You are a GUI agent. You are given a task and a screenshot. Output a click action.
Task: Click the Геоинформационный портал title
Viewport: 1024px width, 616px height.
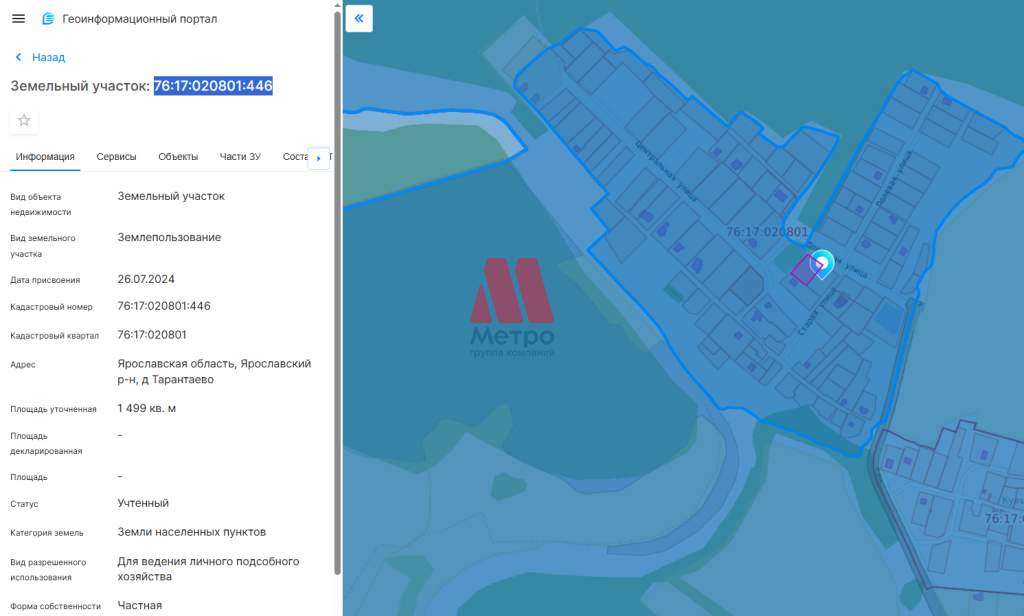(139, 19)
